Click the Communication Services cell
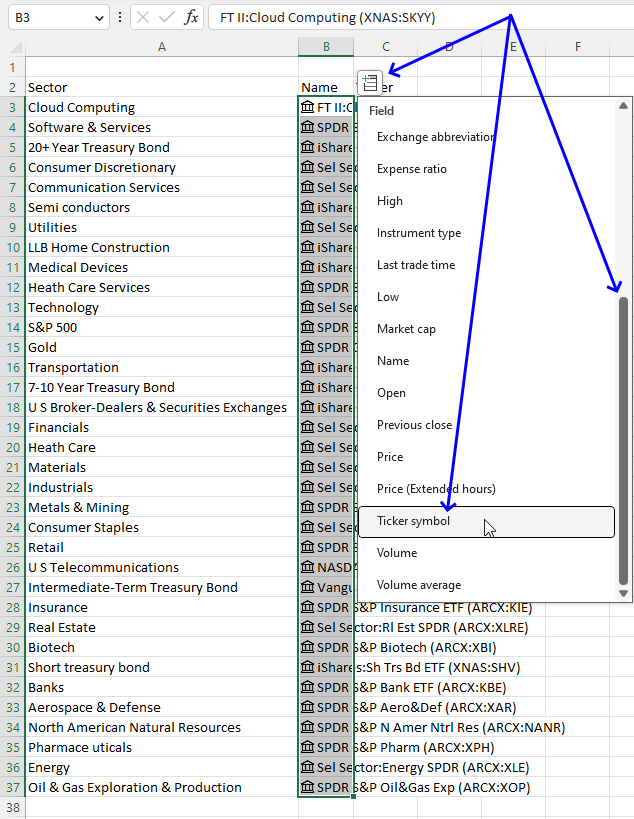The image size is (634, 819). tap(161, 188)
